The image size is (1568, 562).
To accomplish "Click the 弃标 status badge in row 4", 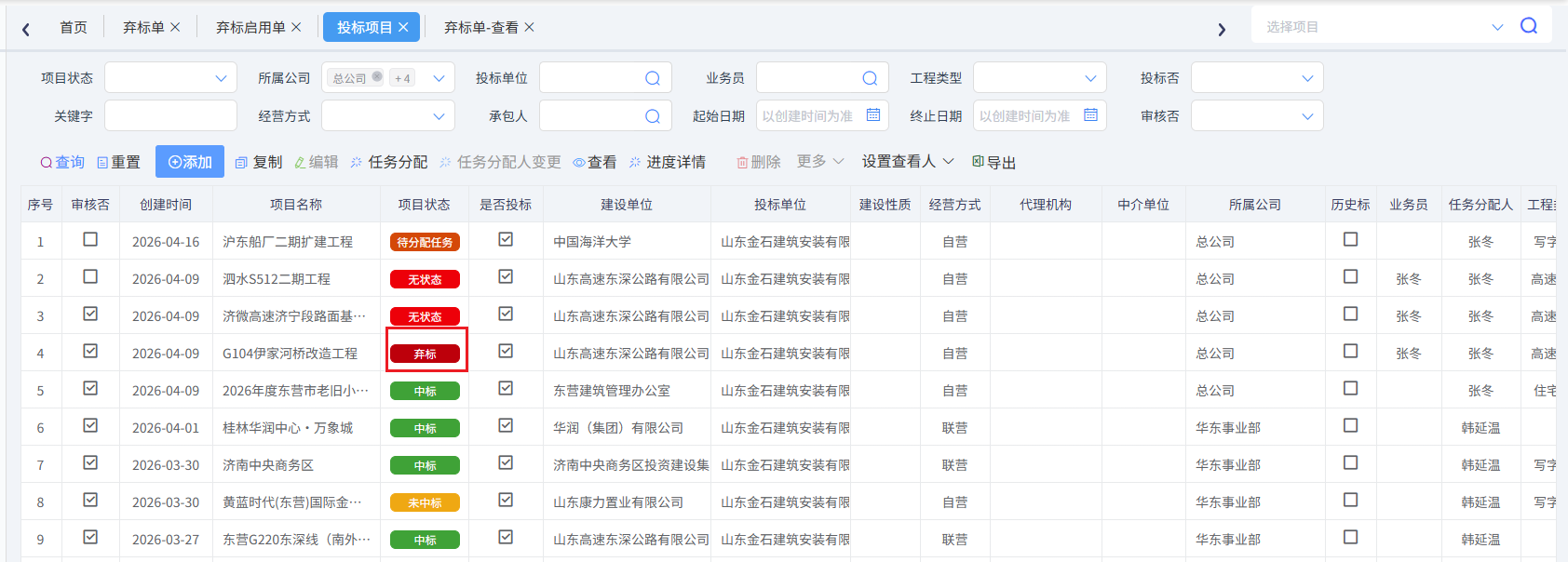I will click(x=425, y=354).
